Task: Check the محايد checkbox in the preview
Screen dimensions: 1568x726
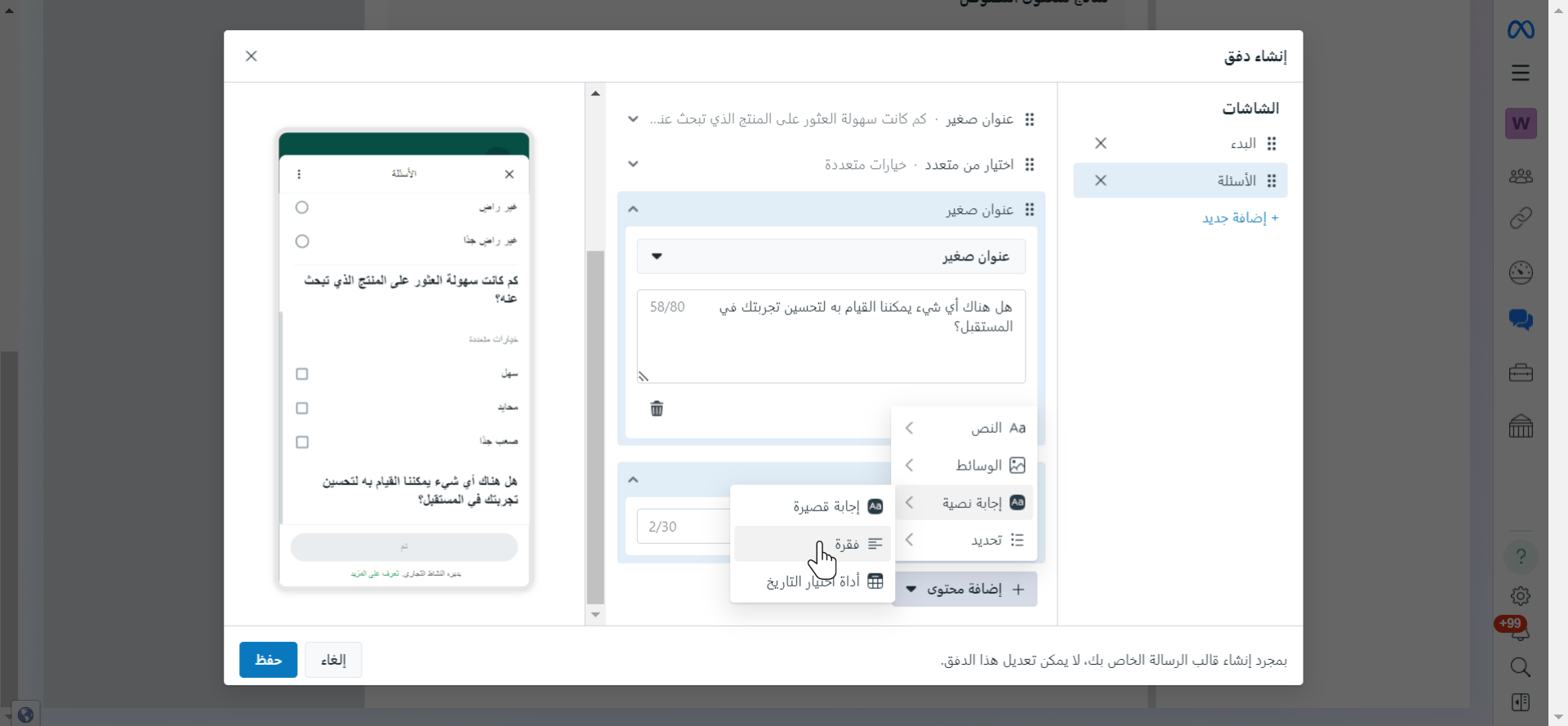Action: [302, 408]
